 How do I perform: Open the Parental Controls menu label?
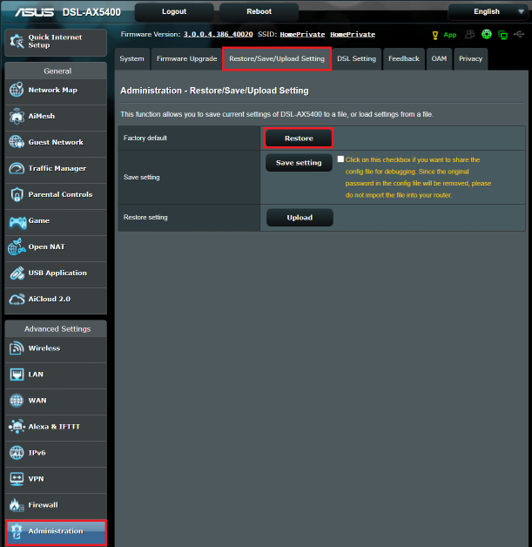60,194
